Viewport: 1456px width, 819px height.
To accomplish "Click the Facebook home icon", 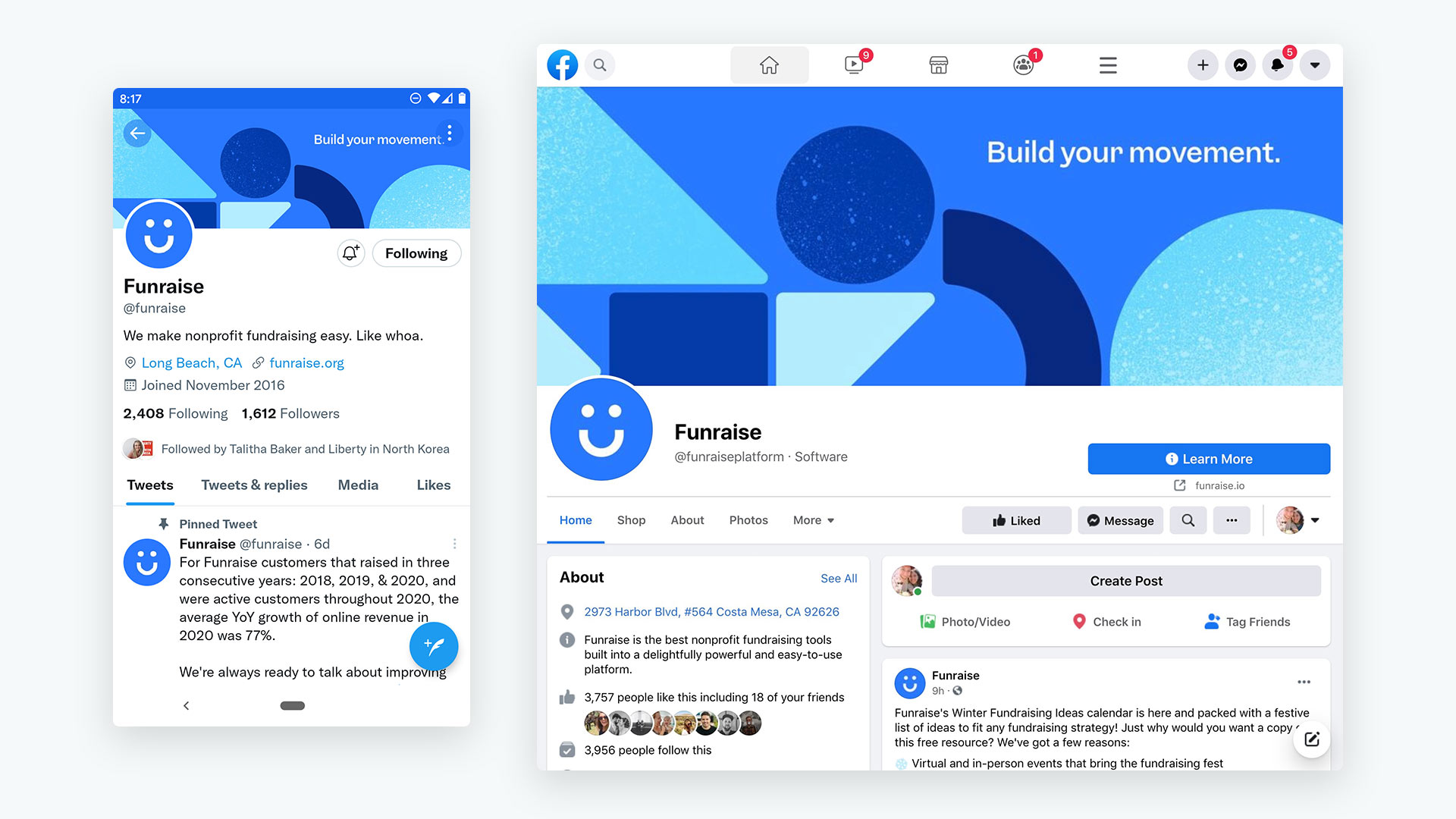I will pos(769,64).
